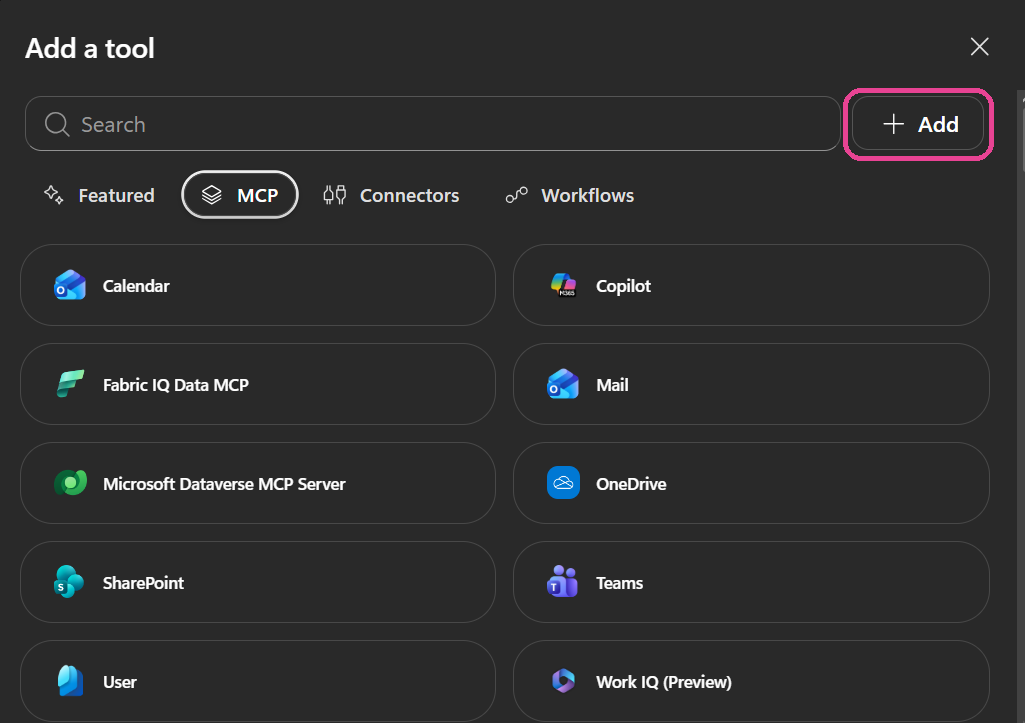
Task: Go to the Workflows tab
Action: click(x=569, y=195)
